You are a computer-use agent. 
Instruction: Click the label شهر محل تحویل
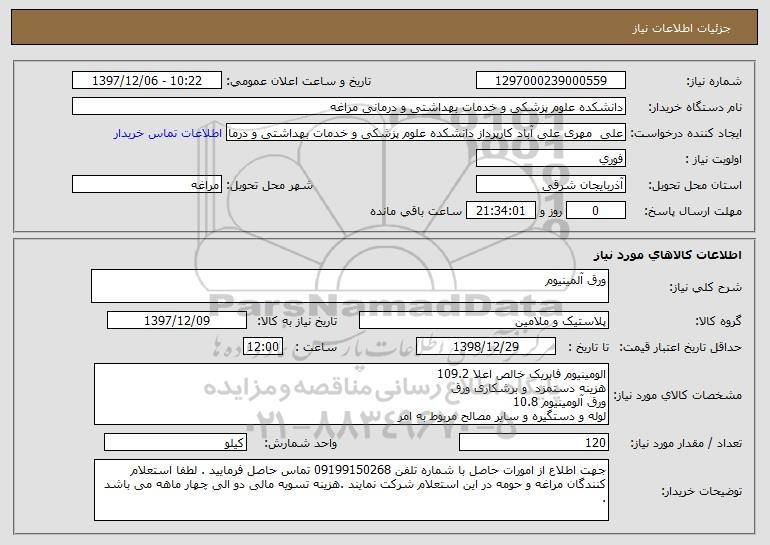click(x=269, y=185)
